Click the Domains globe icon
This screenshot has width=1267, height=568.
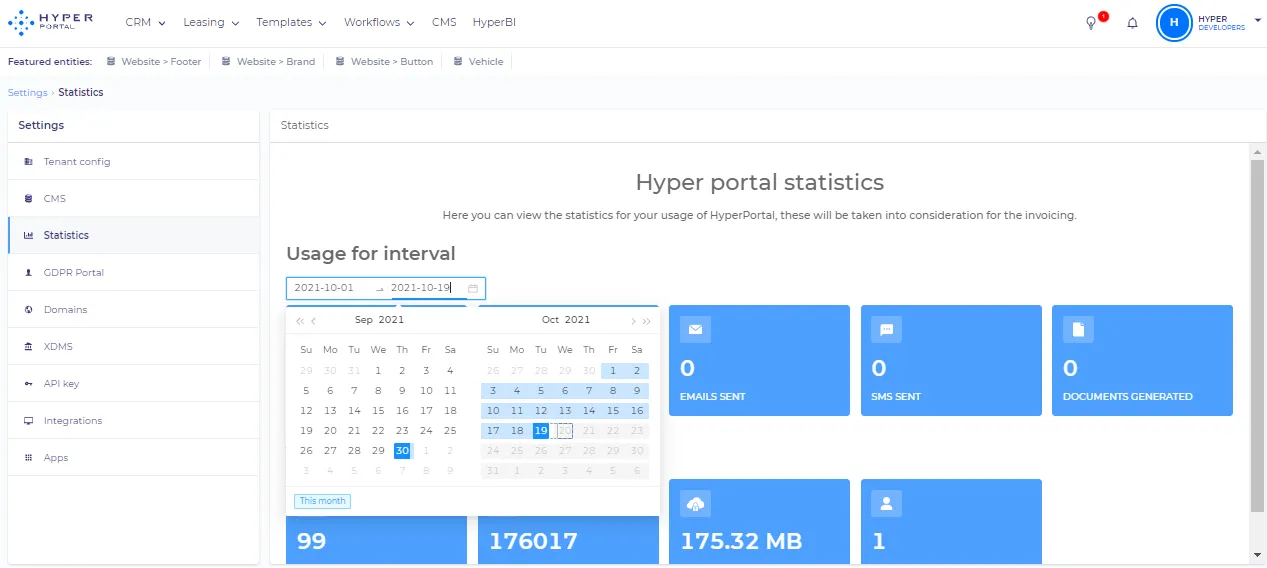click(28, 310)
